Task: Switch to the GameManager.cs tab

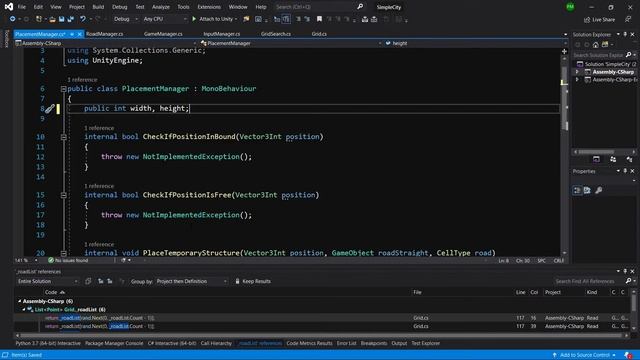Action: (x=163, y=34)
